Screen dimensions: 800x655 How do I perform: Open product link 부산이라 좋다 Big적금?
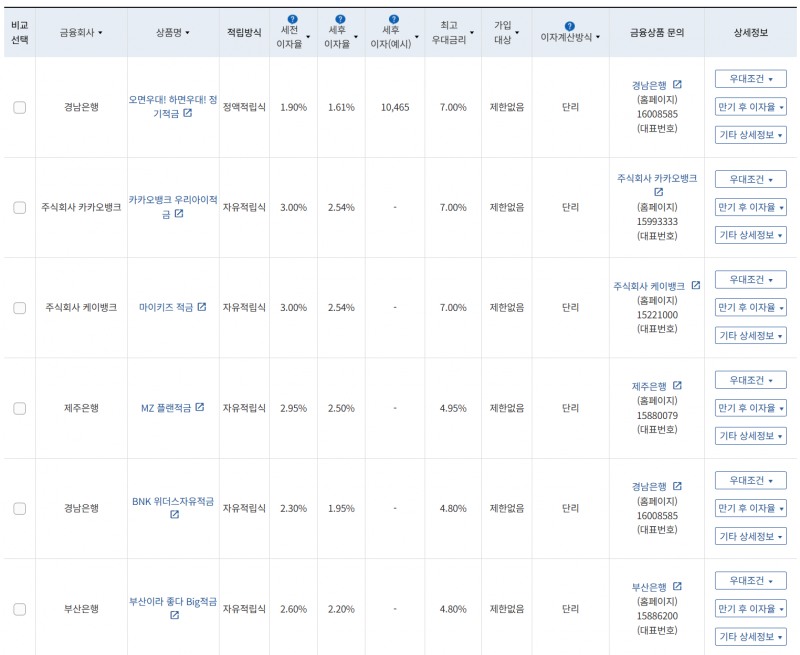click(172, 602)
